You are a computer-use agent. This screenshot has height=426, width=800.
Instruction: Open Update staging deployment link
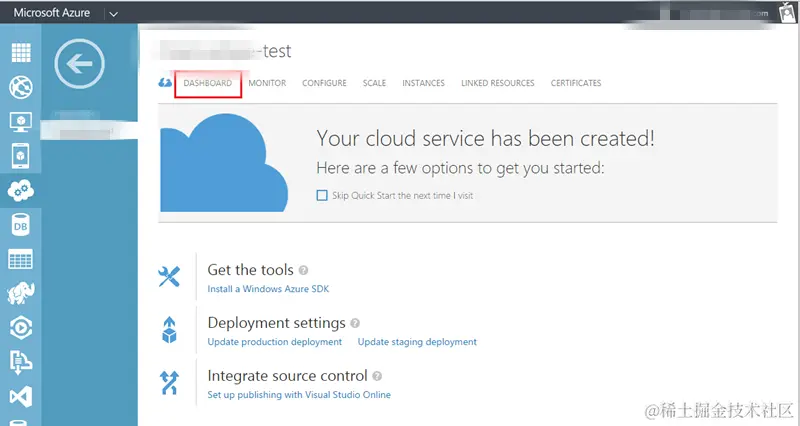[417, 342]
